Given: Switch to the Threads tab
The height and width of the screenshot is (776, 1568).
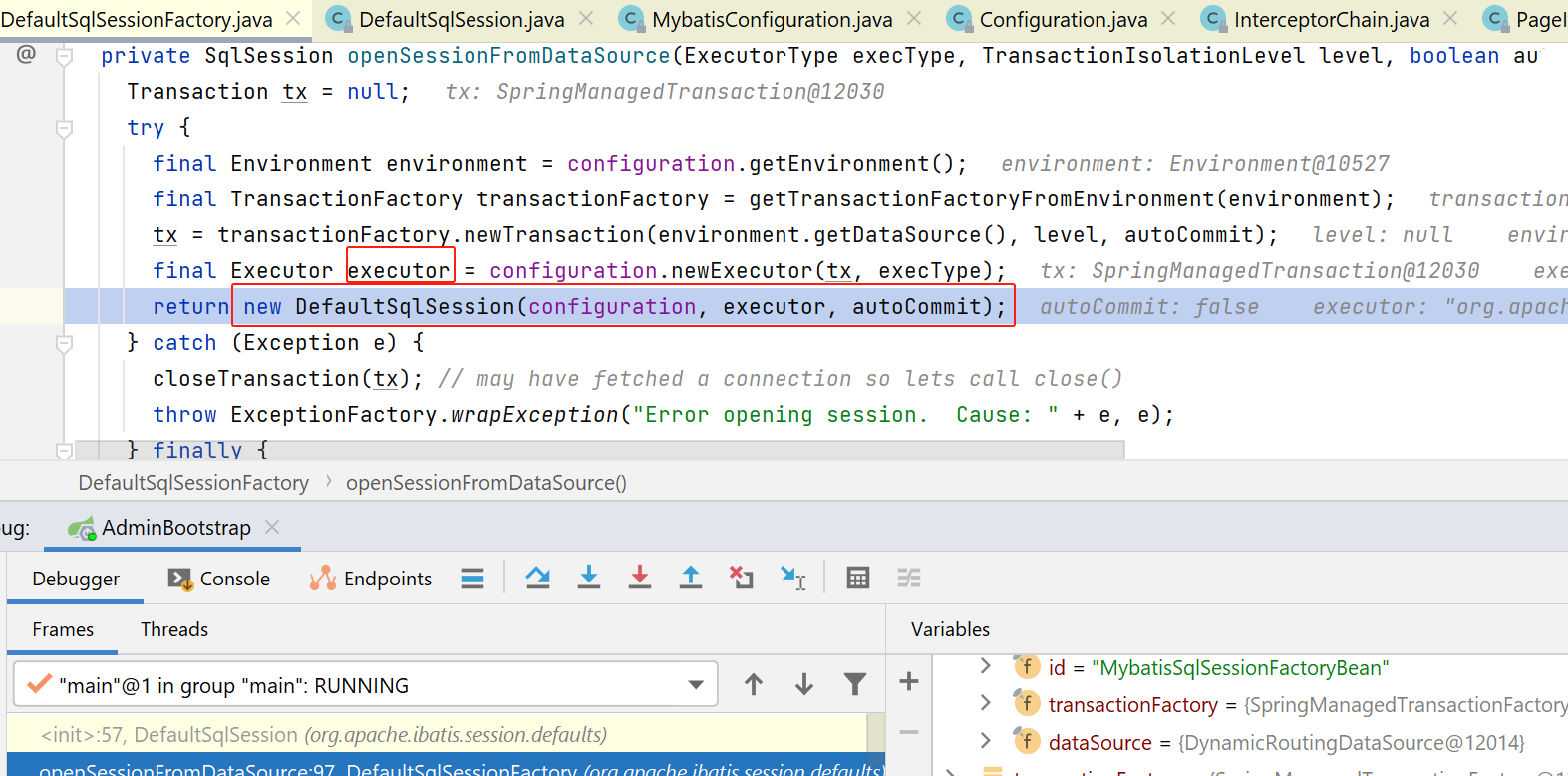Looking at the screenshot, I should [x=174, y=629].
